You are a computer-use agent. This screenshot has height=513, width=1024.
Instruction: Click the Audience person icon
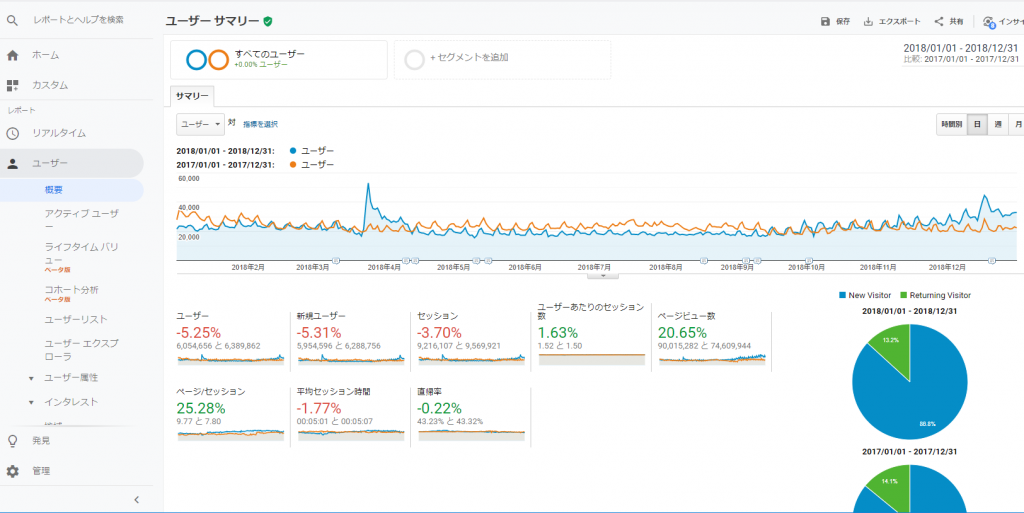click(12, 163)
